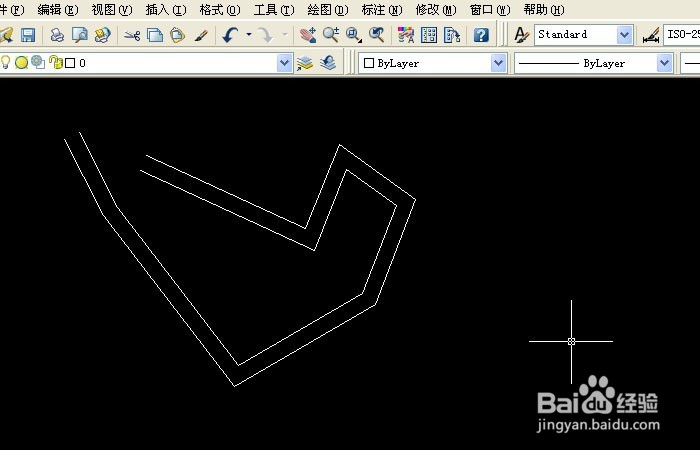Open the Redo history dropdown arrow
This screenshot has height=450, width=700.
tap(285, 34)
